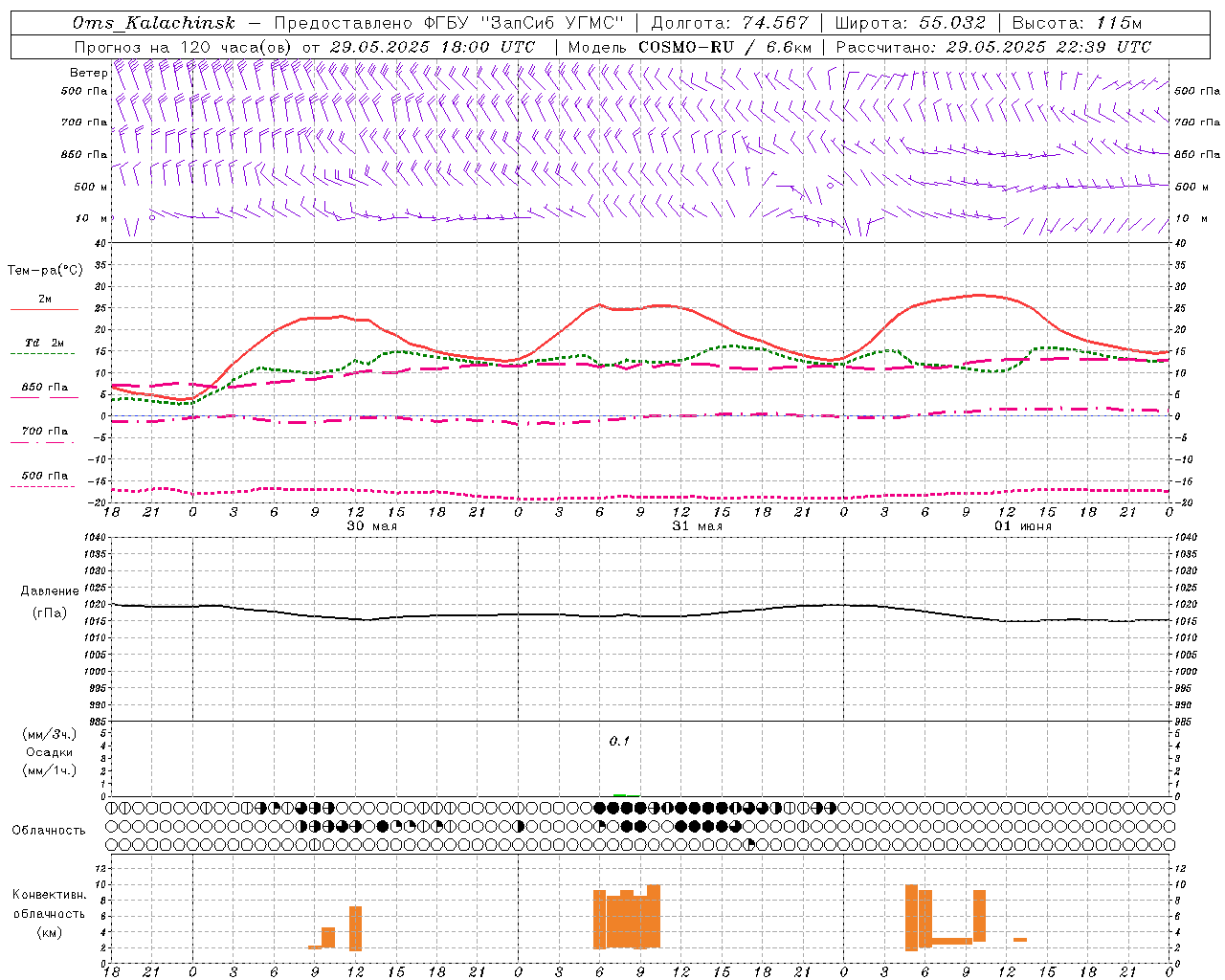Viewport: 1225px width, 980px height.
Task: Select the provider text ФГБУ "ЗапСиб УГМС"
Action: coord(524,23)
